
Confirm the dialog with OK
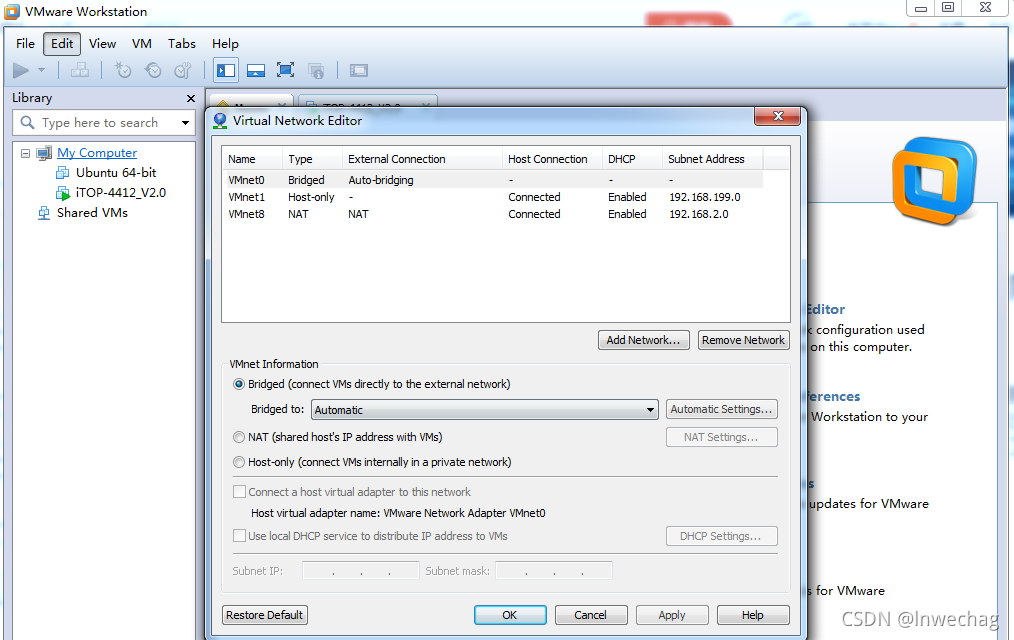[510, 615]
